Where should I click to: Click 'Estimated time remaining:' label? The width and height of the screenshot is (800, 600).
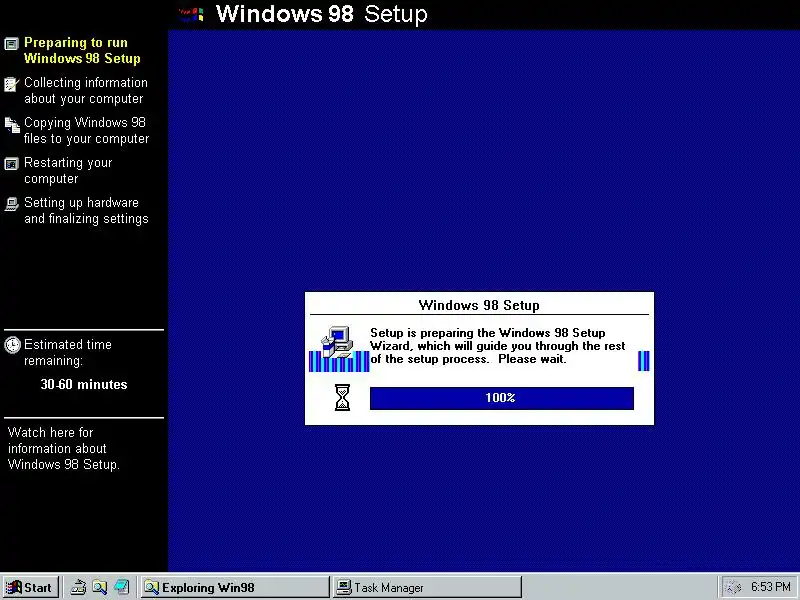coord(67,352)
